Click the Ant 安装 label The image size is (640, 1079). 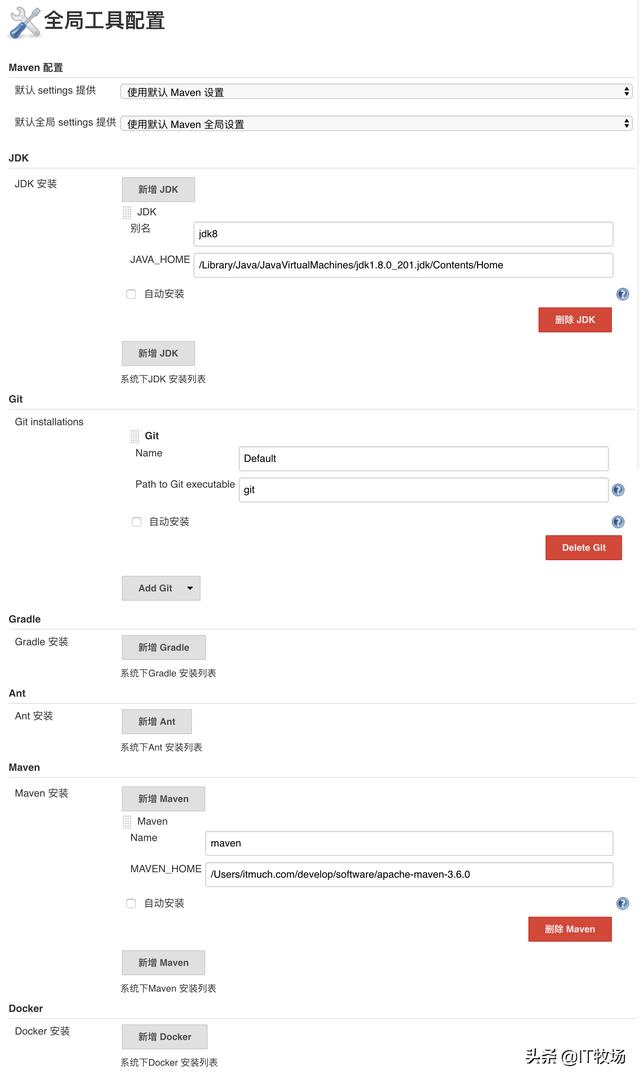point(34,716)
